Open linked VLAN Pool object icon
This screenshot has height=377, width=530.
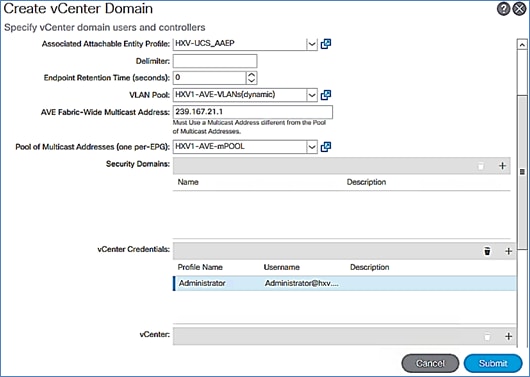click(x=326, y=95)
